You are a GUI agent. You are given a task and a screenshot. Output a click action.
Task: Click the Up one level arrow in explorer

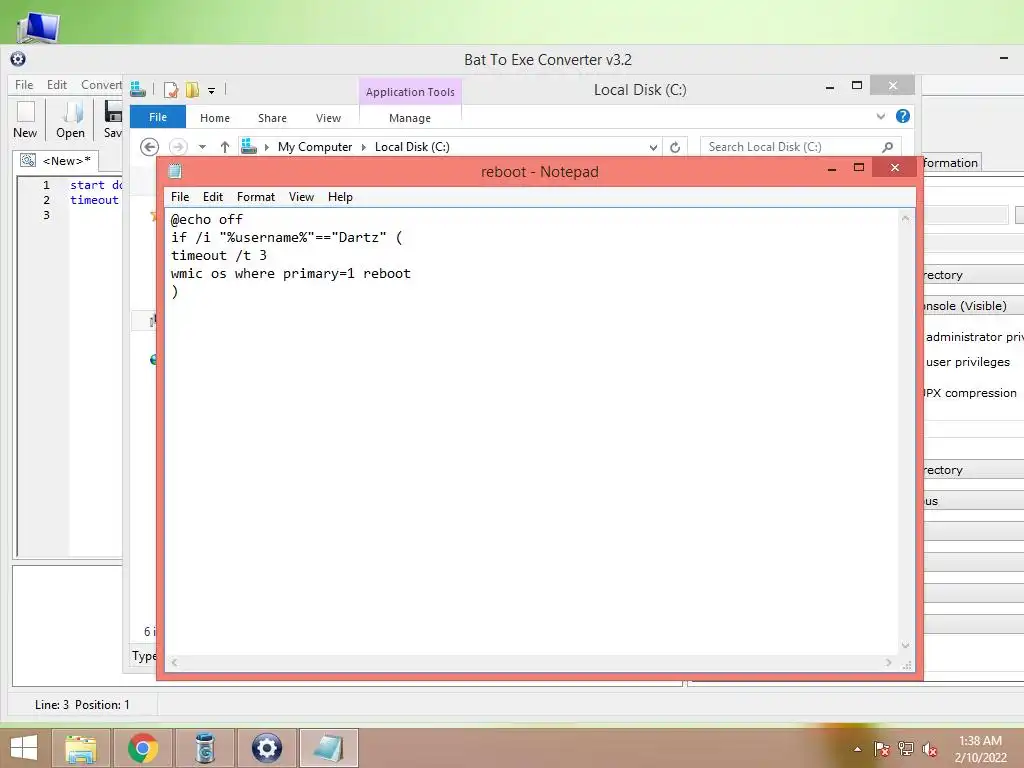(x=225, y=147)
